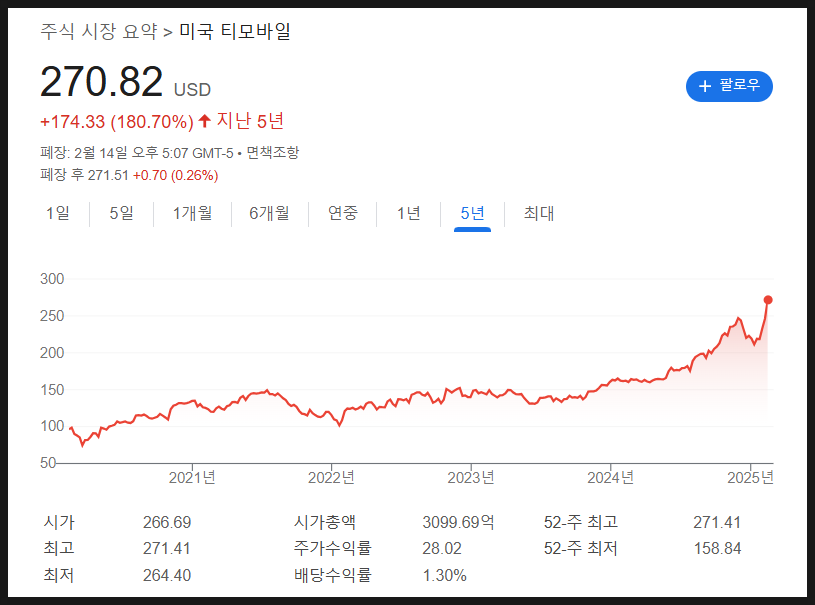
Task: Open the 최대 range tab
Action: click(x=538, y=213)
